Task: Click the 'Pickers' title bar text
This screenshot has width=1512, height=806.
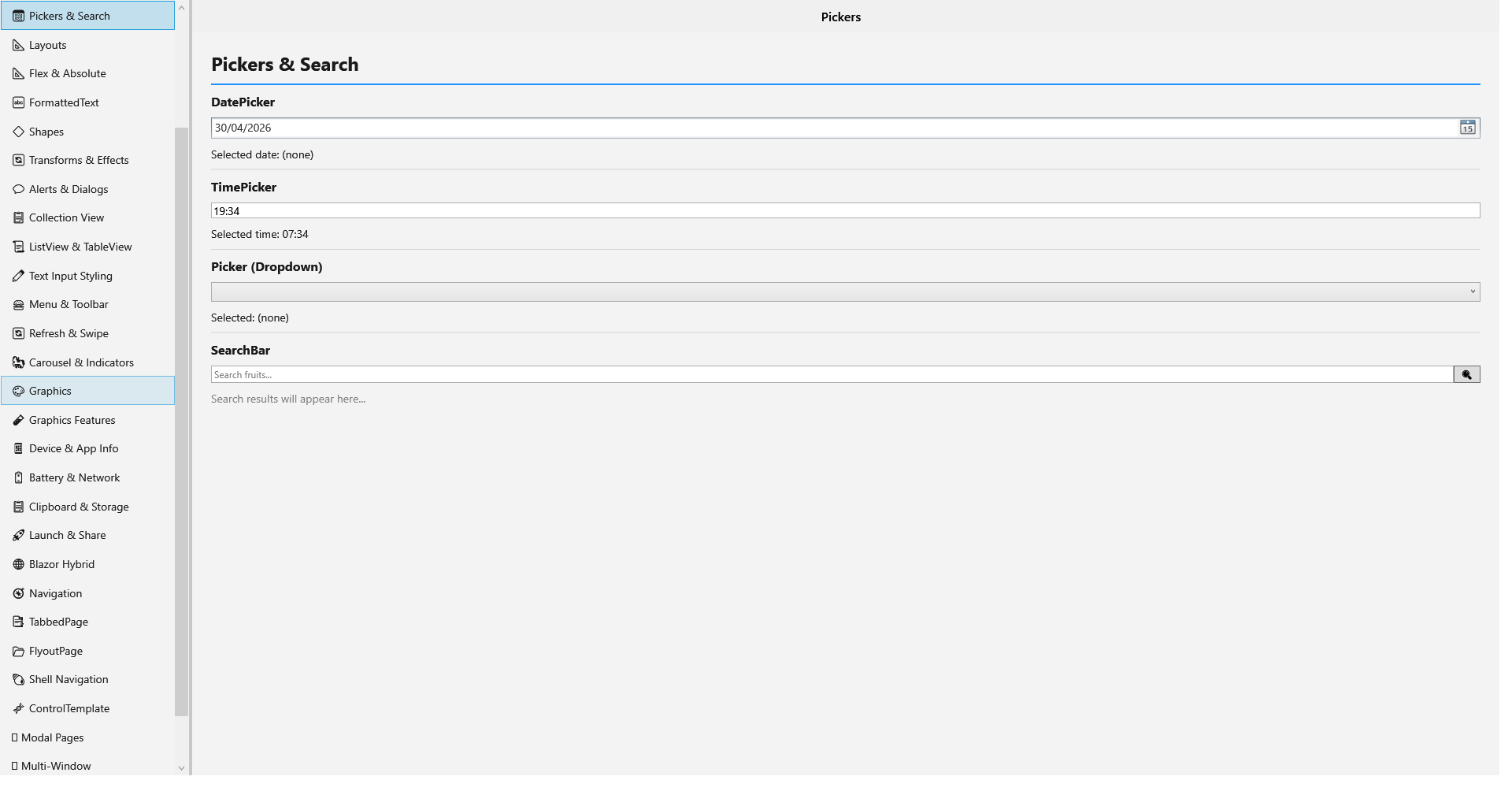Action: click(x=841, y=17)
